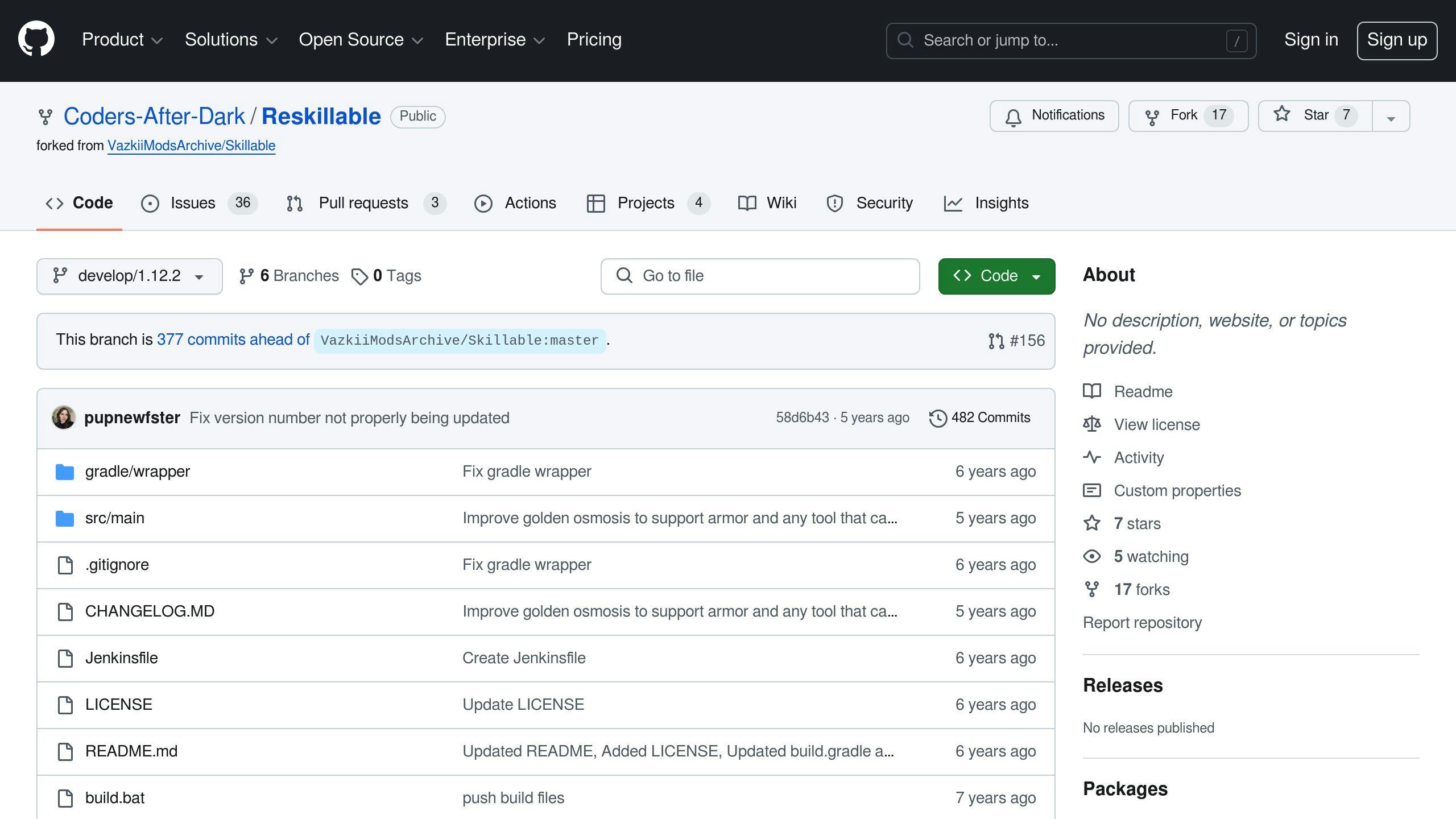This screenshot has width=1456, height=819.
Task: Click the Sign up button
Action: point(1397,40)
